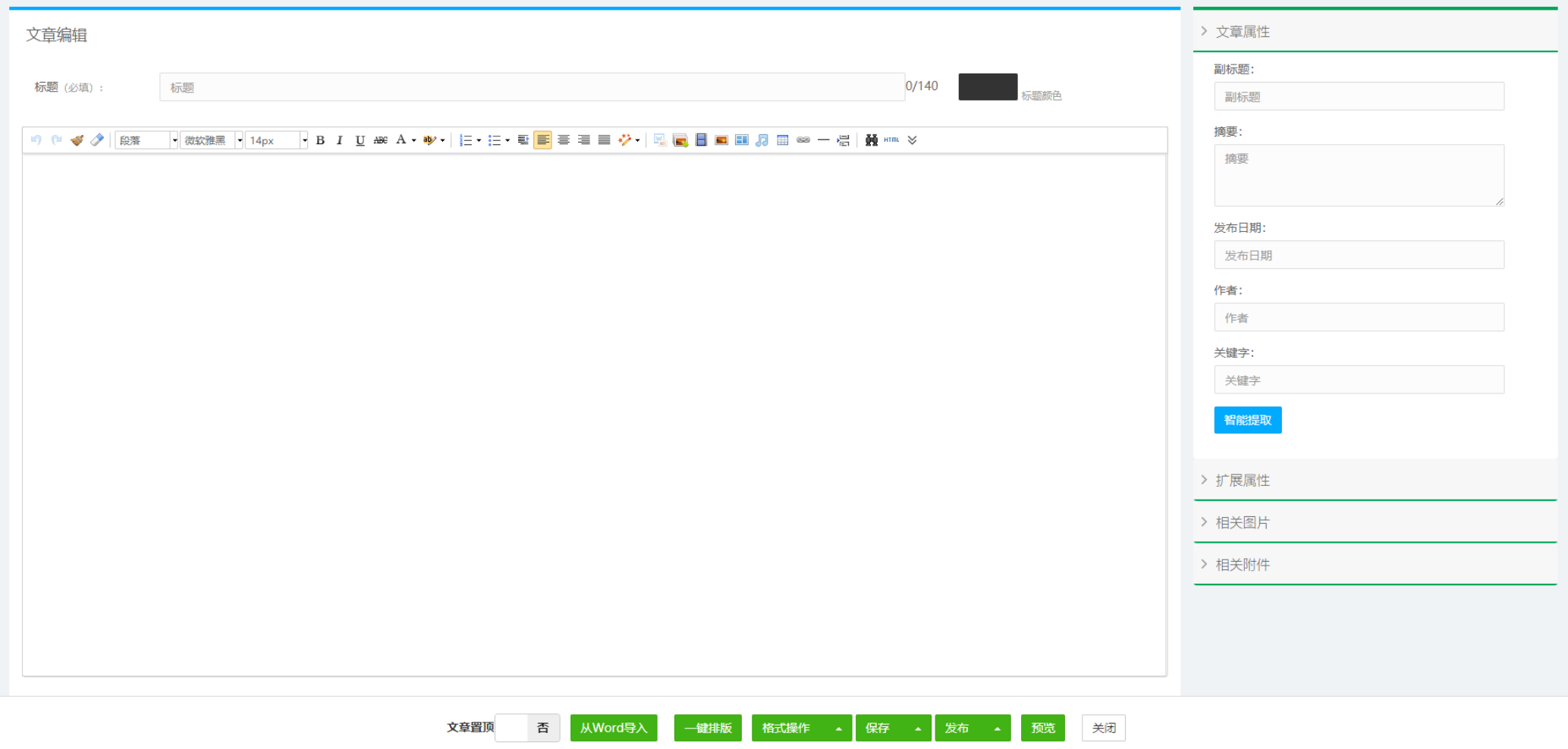Viewport: 1568px width, 749px height.
Task: Click the italic formatting icon
Action: coord(340,140)
